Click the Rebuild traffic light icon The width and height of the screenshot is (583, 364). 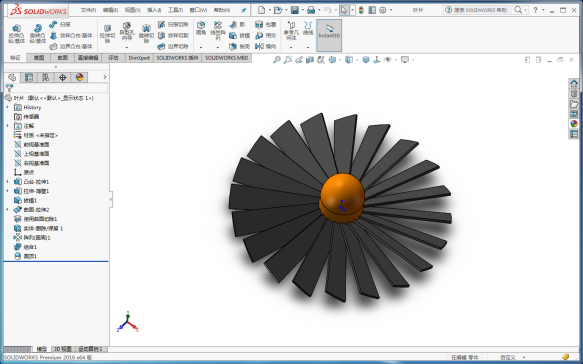point(361,10)
